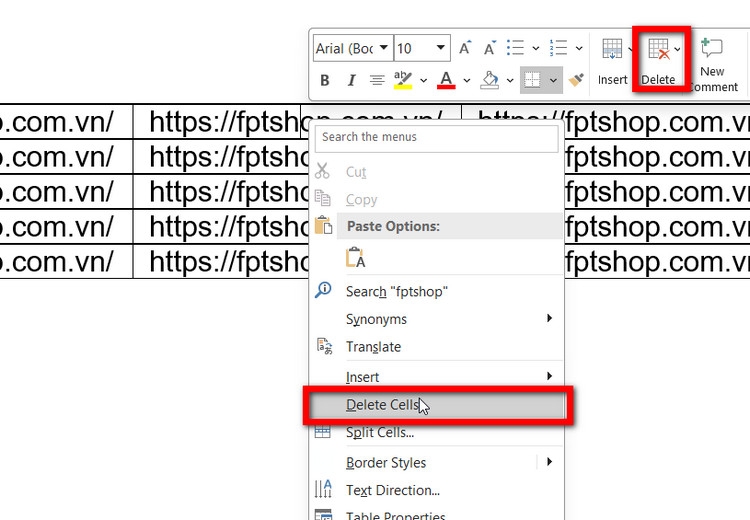Decrease font size with shrink icon

coord(490,48)
